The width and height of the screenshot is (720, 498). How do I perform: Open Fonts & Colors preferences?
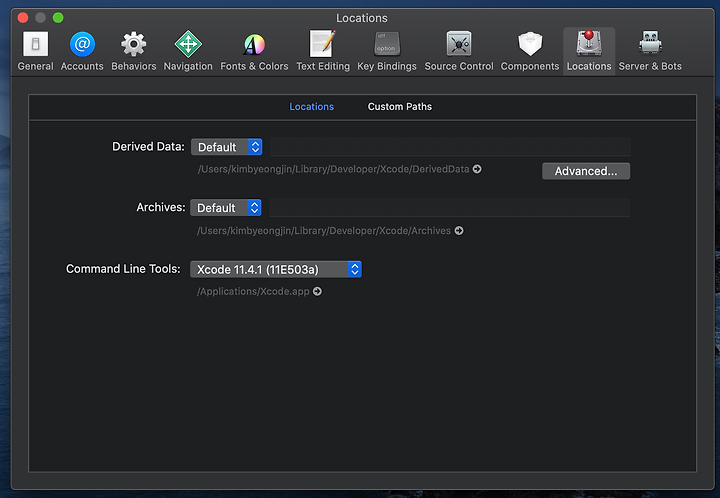pos(254,51)
